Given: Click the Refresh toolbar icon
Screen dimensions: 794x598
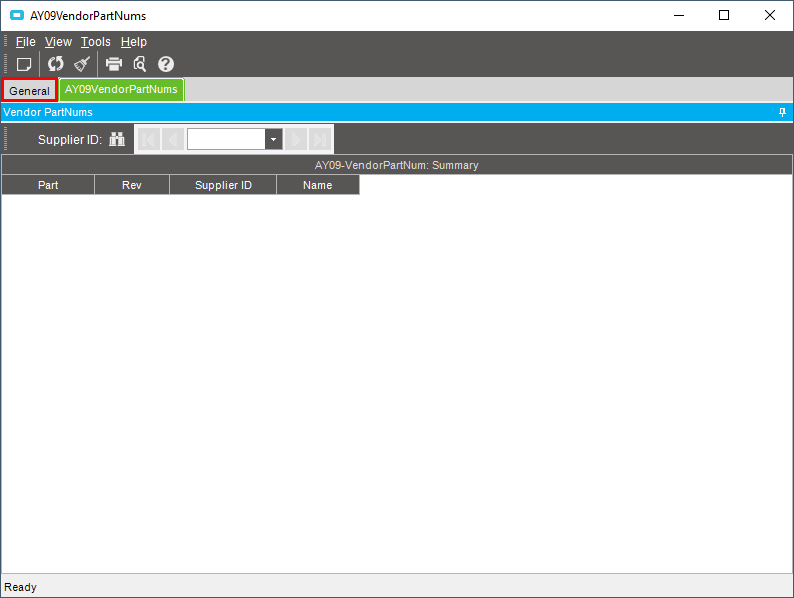Looking at the screenshot, I should pos(55,64).
